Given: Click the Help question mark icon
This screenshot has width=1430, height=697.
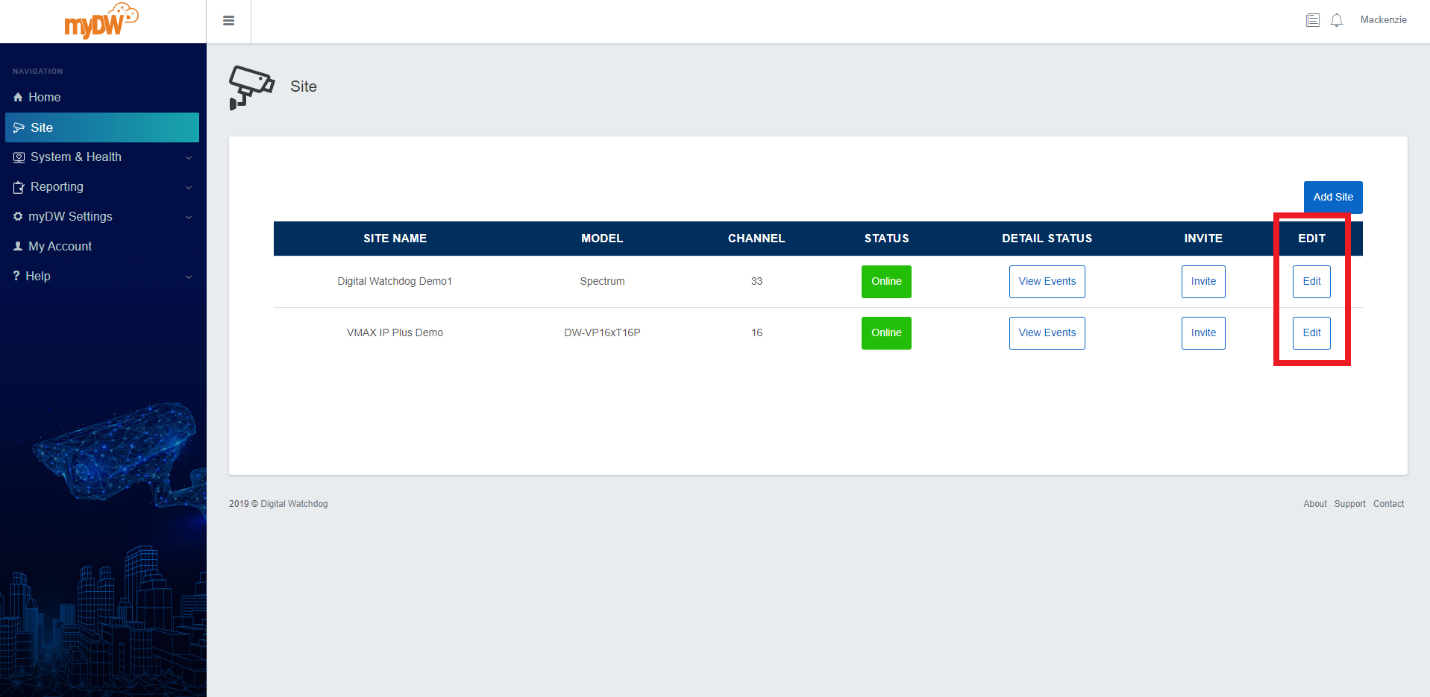Looking at the screenshot, I should [17, 276].
